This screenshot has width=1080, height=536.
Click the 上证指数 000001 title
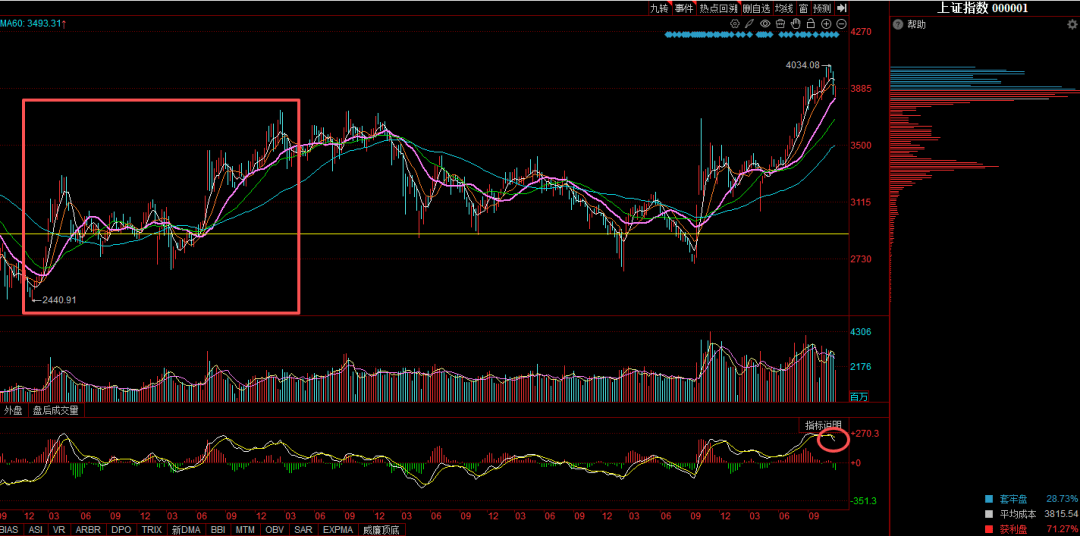pyautogui.click(x=982, y=8)
